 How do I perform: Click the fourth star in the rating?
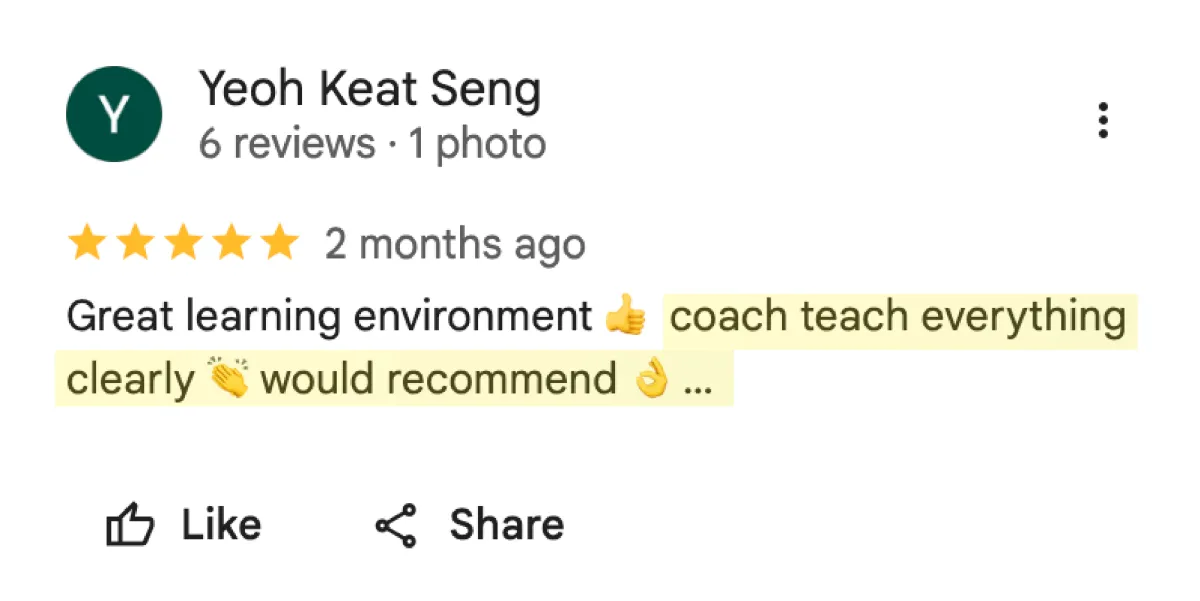230,243
